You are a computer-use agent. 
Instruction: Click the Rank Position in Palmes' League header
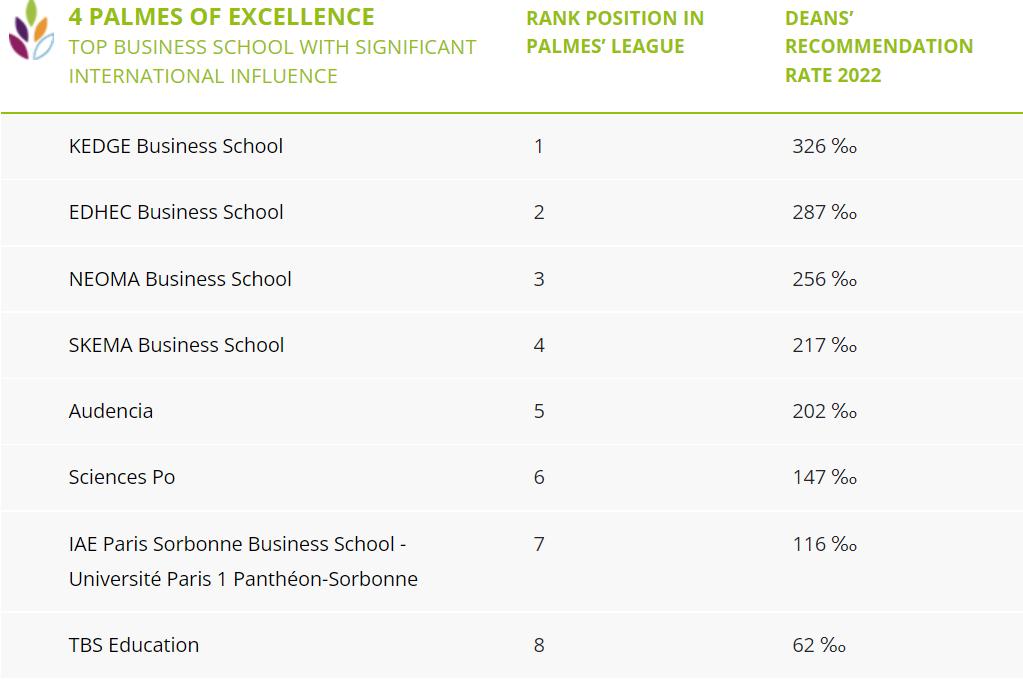tap(615, 32)
